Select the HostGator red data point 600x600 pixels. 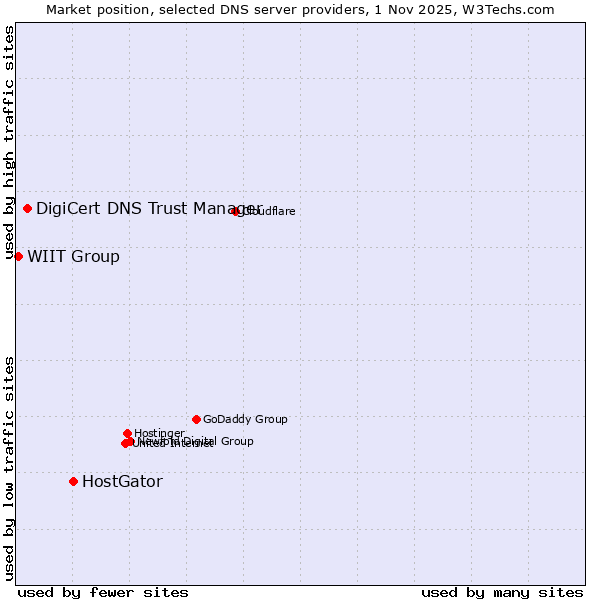[73, 481]
